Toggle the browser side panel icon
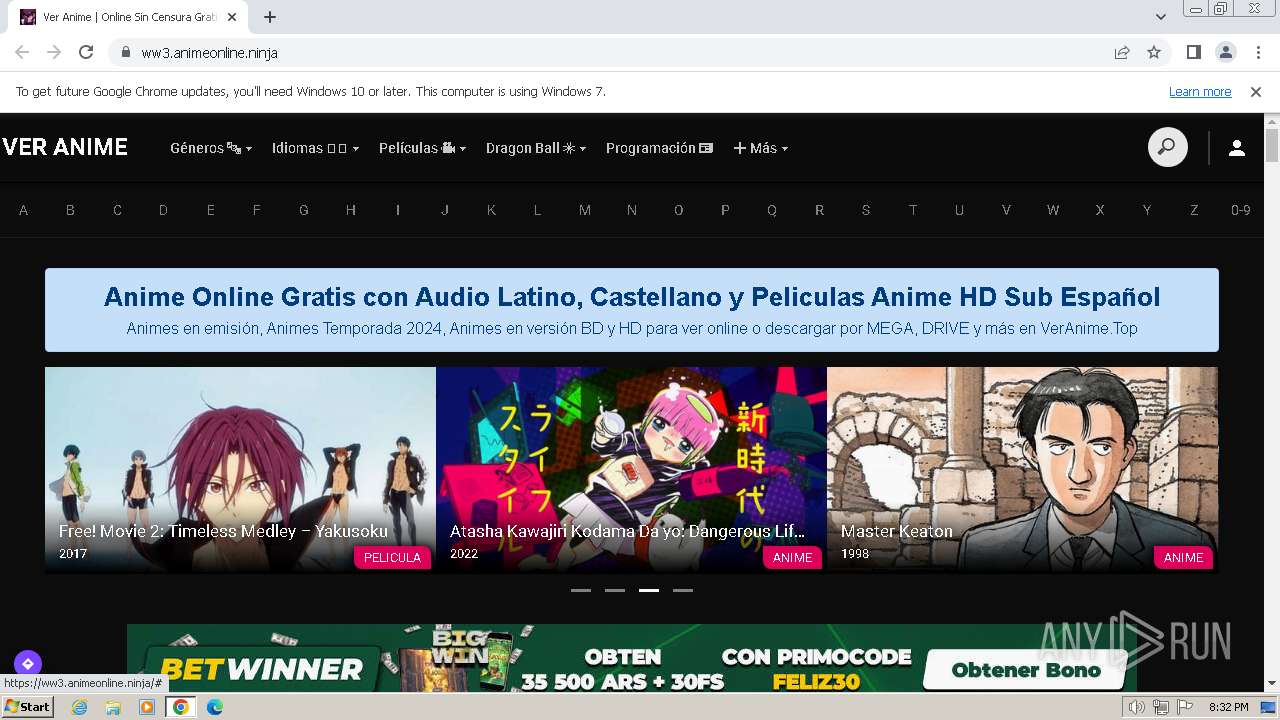 coord(1193,52)
